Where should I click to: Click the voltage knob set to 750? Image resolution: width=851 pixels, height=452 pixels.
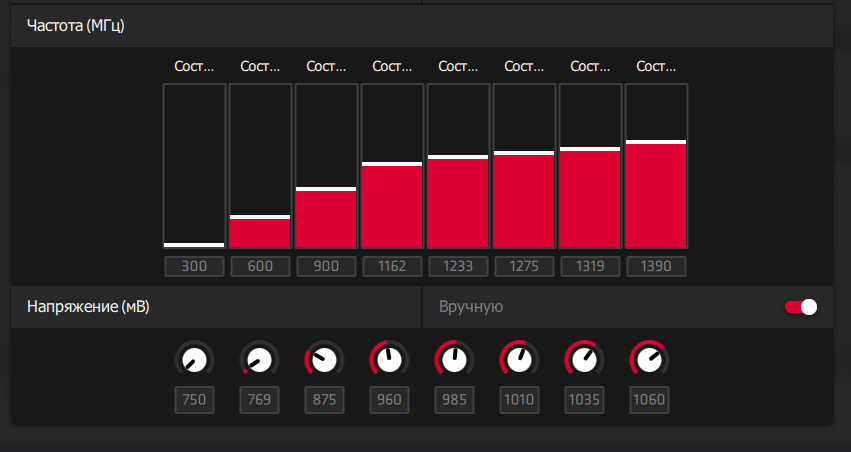click(x=194, y=358)
